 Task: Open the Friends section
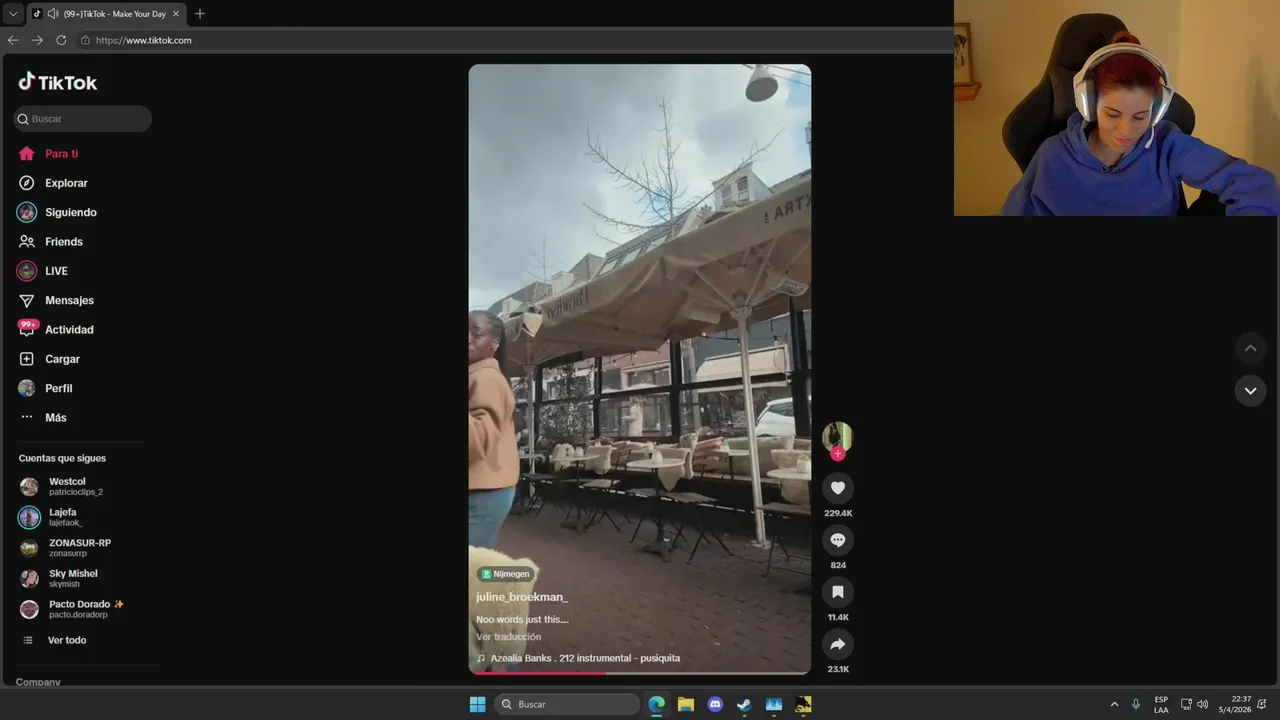(x=50, y=242)
